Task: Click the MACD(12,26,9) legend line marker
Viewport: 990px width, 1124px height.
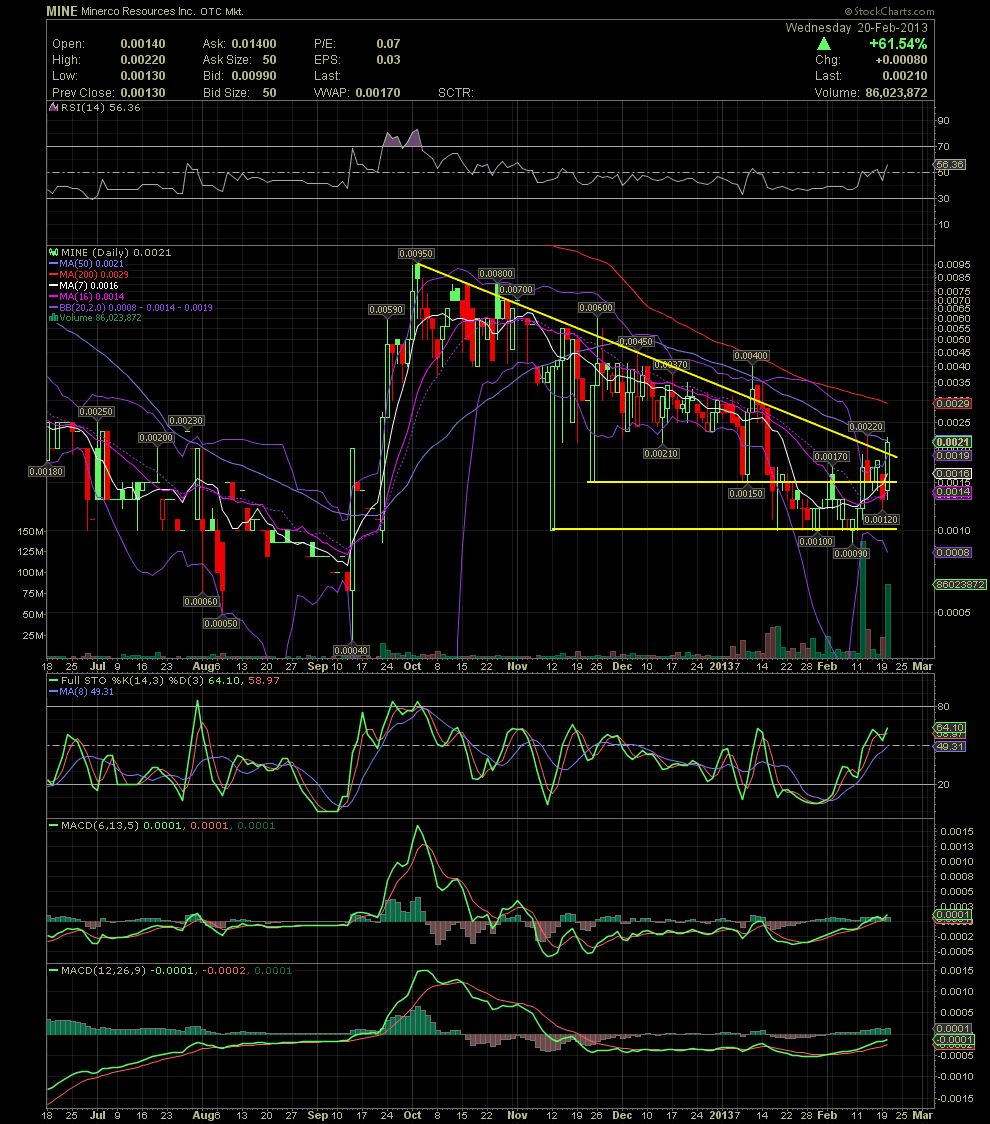Action: click(53, 971)
